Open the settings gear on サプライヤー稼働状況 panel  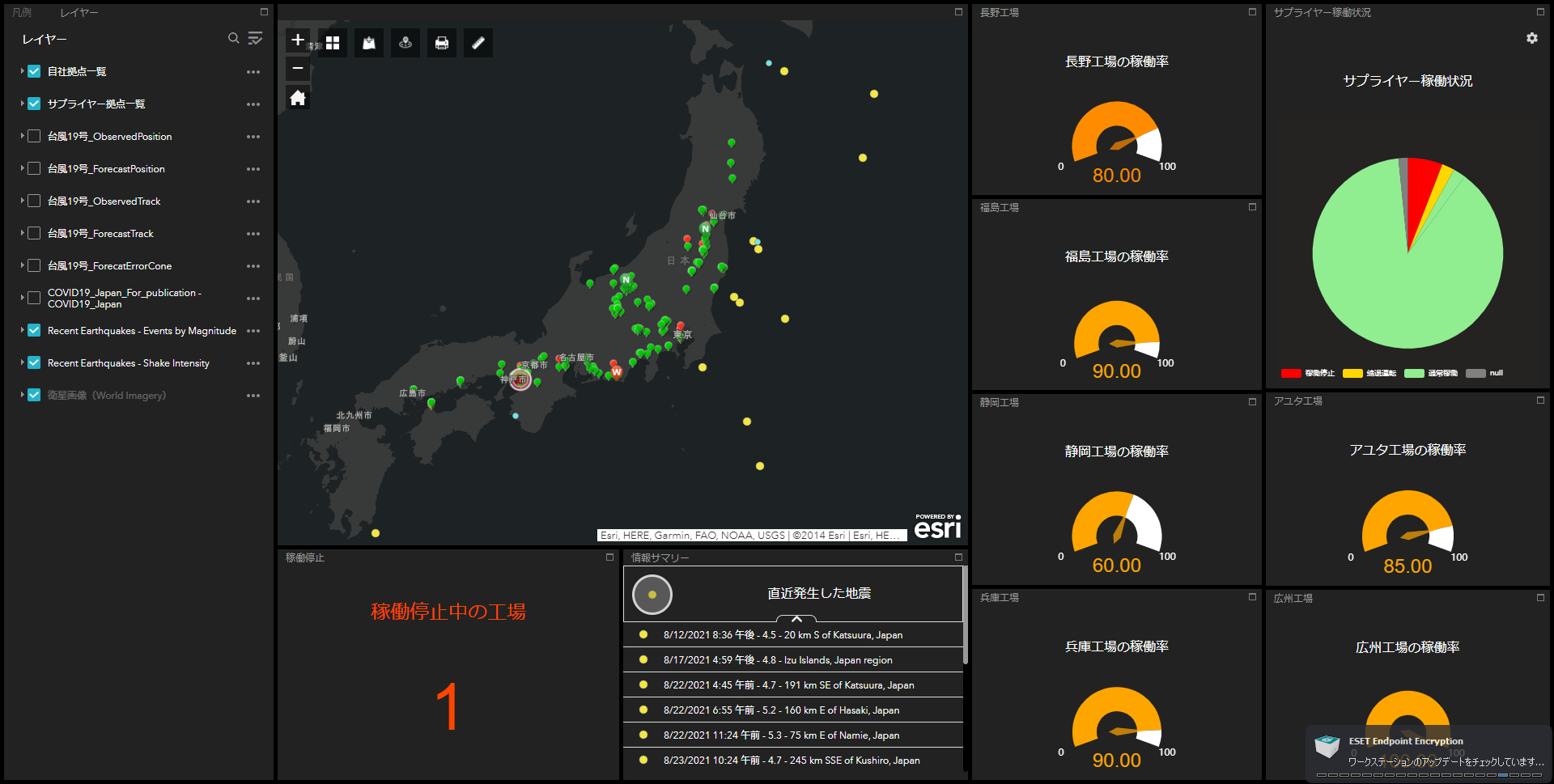pos(1531,37)
